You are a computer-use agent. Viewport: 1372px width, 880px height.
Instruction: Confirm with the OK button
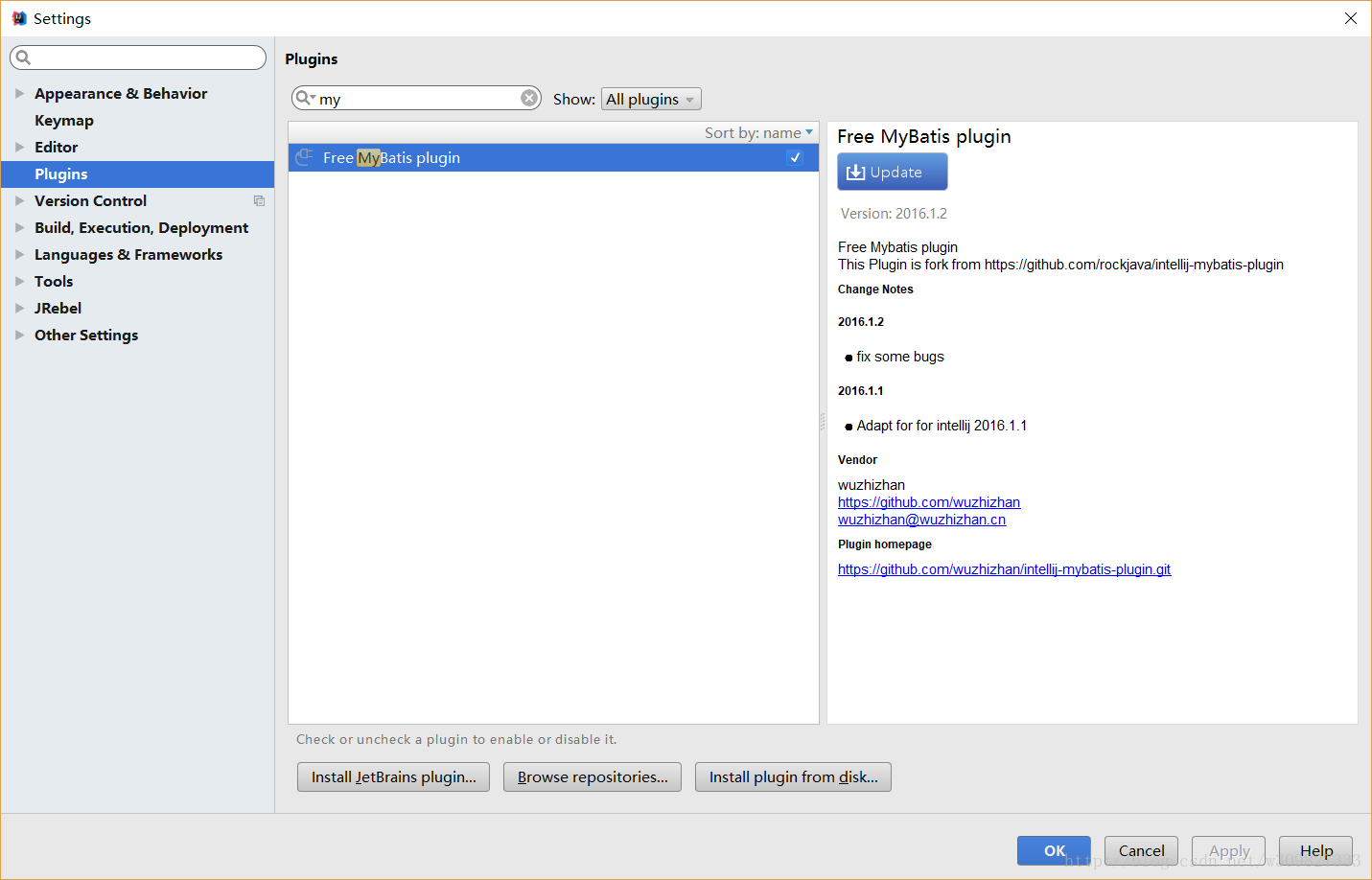click(1054, 850)
